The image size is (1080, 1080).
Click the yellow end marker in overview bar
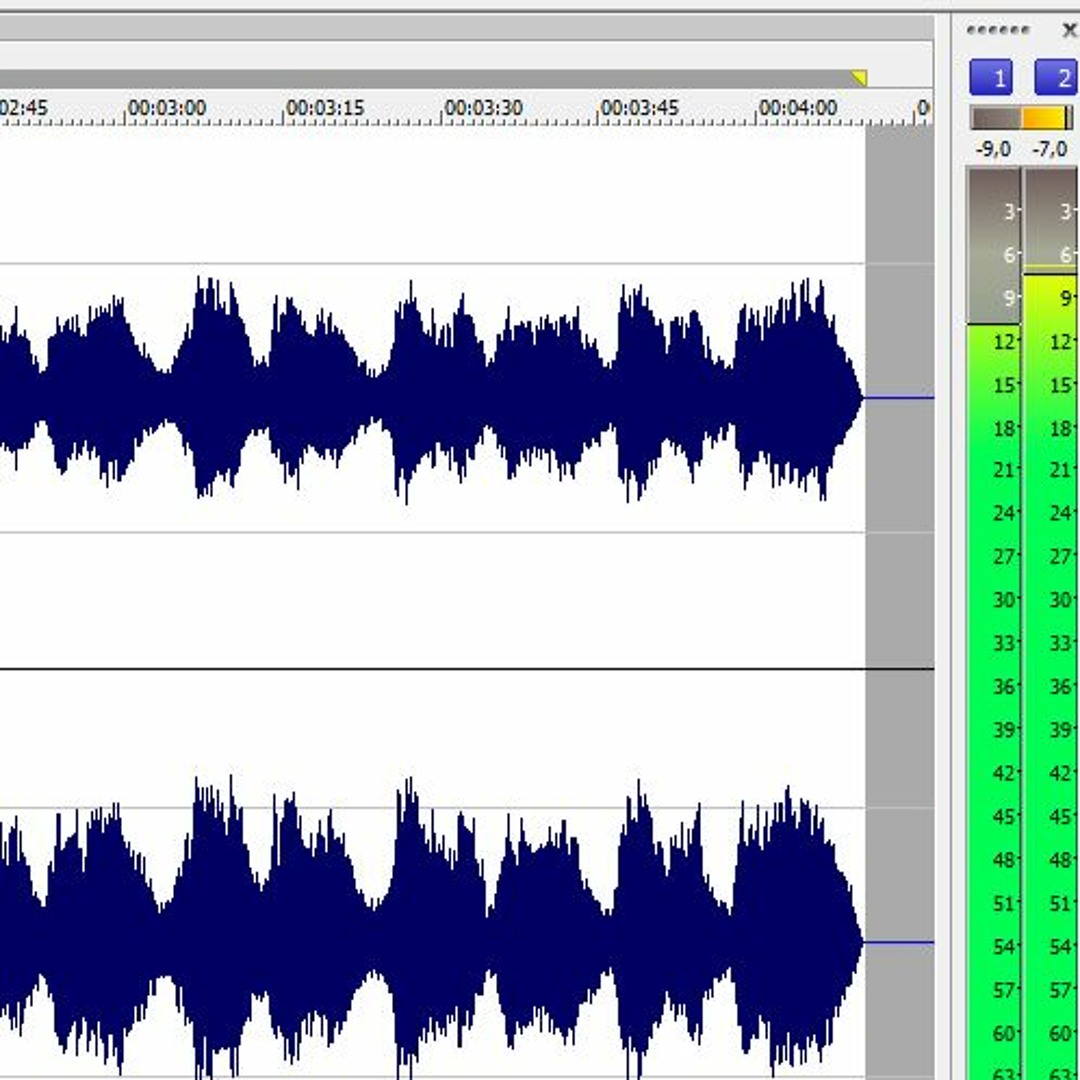pos(858,78)
